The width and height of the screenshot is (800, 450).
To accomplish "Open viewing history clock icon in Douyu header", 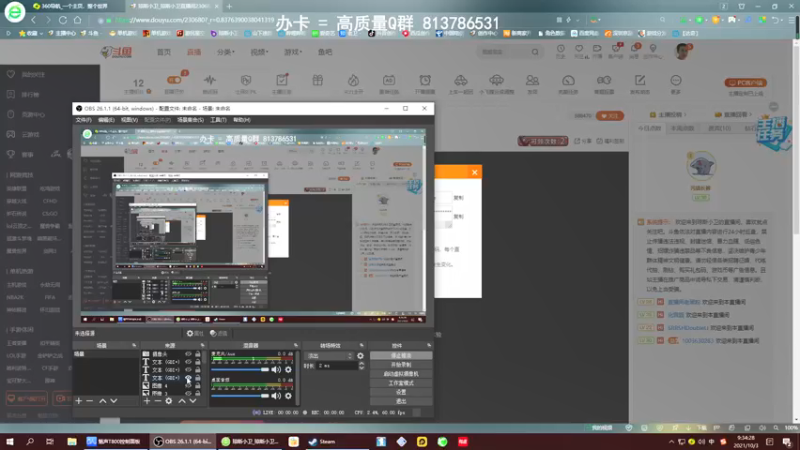I will coord(561,49).
